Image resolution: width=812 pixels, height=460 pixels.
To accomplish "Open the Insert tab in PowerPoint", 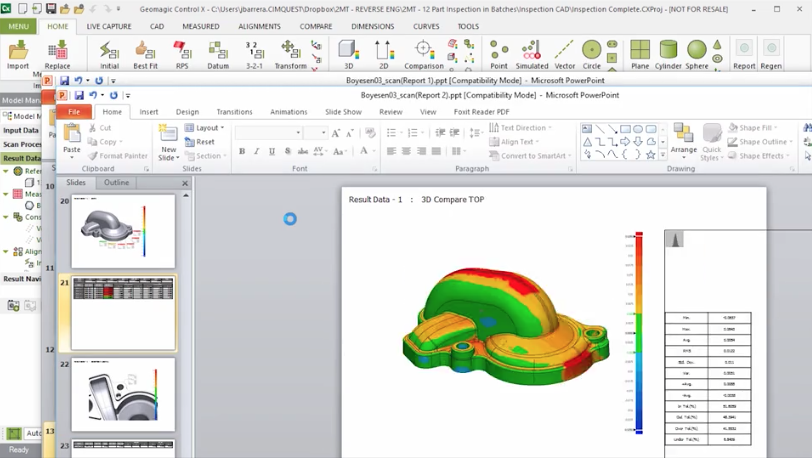I will coord(149,112).
